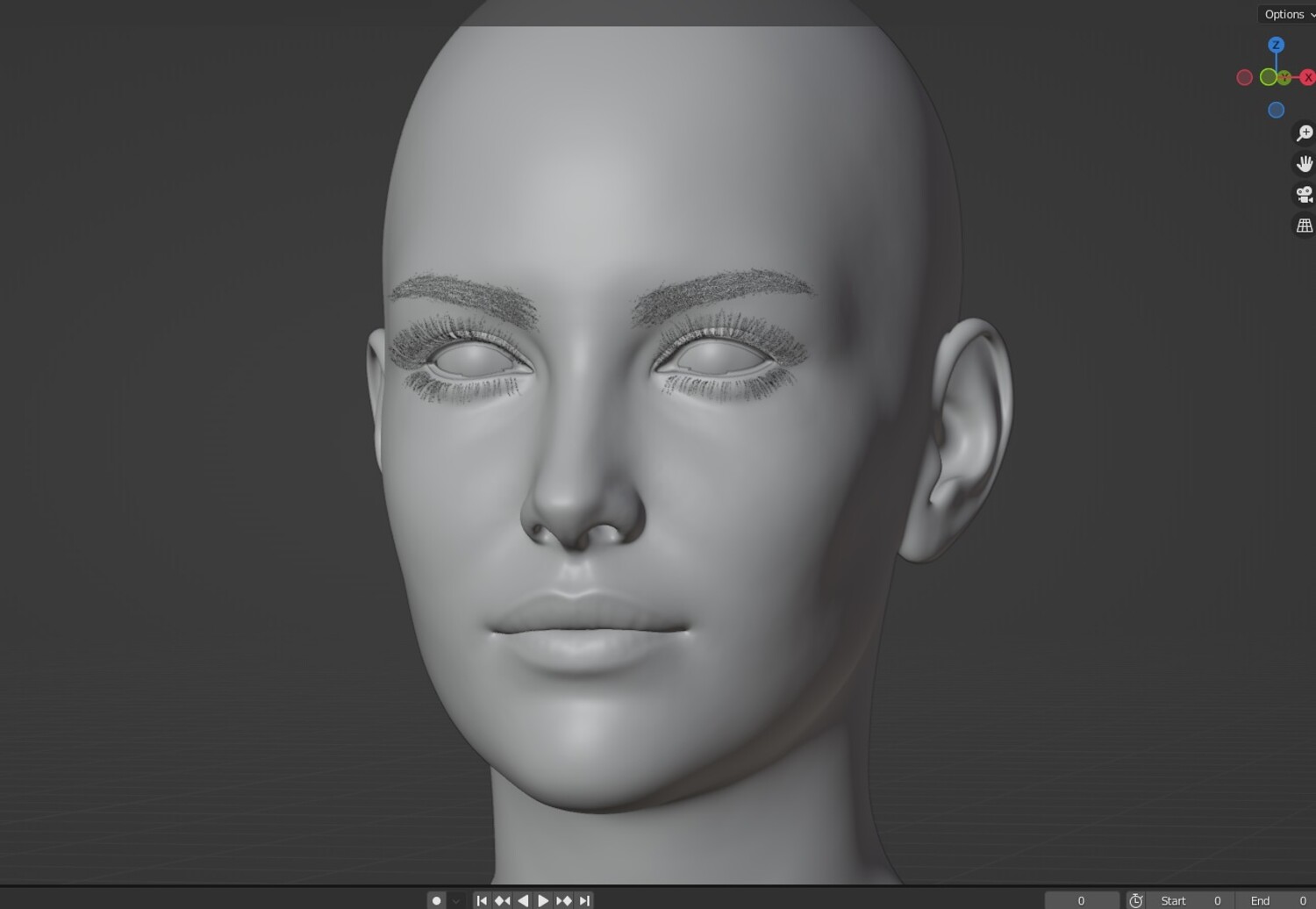Jump to the next keyframe
Screen dimensions: 1316x909
coord(563,900)
